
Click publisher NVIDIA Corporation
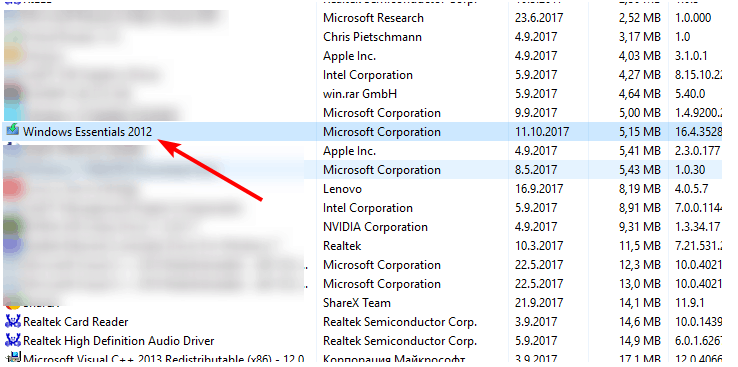(x=375, y=227)
